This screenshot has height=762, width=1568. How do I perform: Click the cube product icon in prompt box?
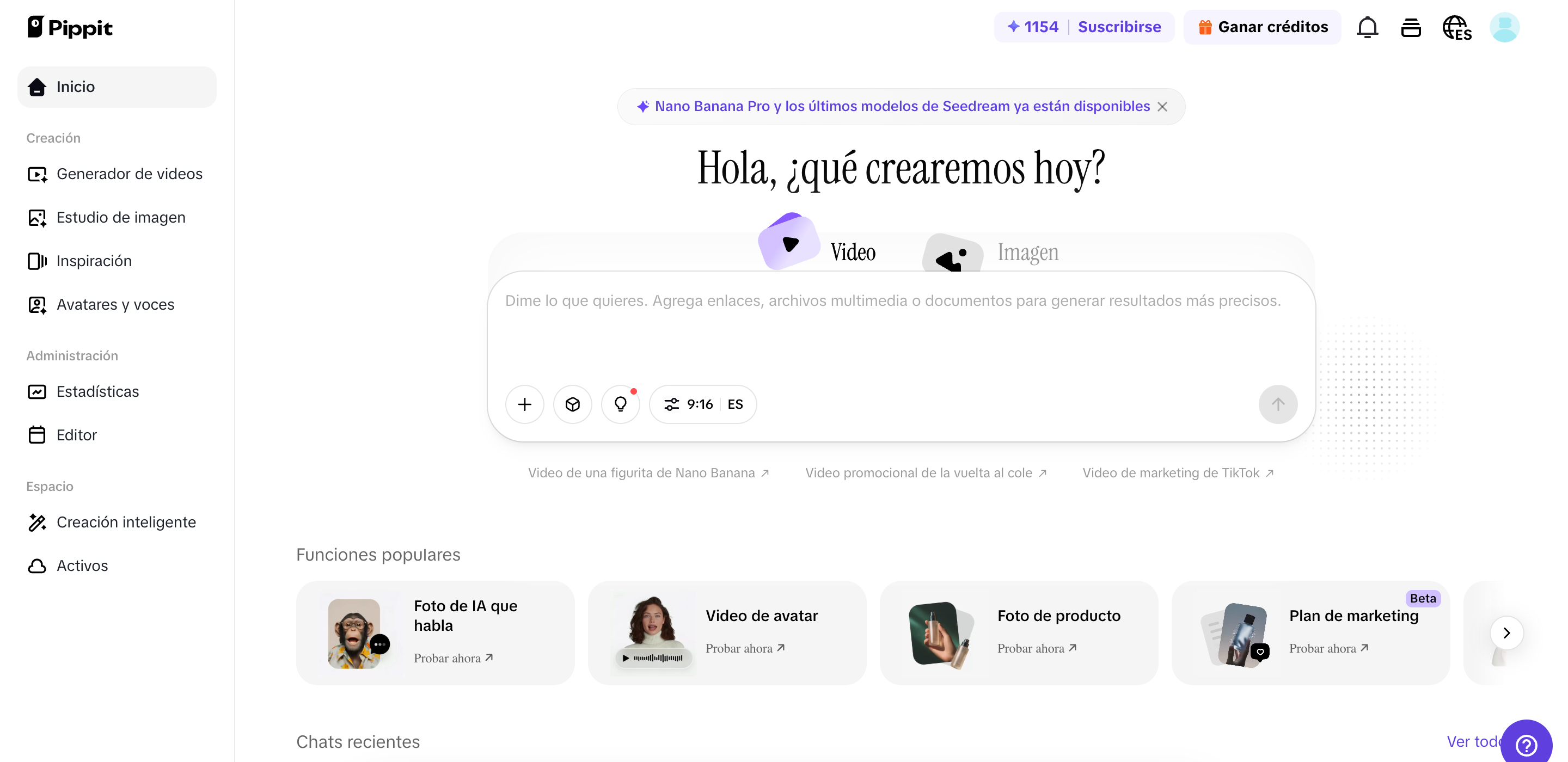tap(572, 404)
